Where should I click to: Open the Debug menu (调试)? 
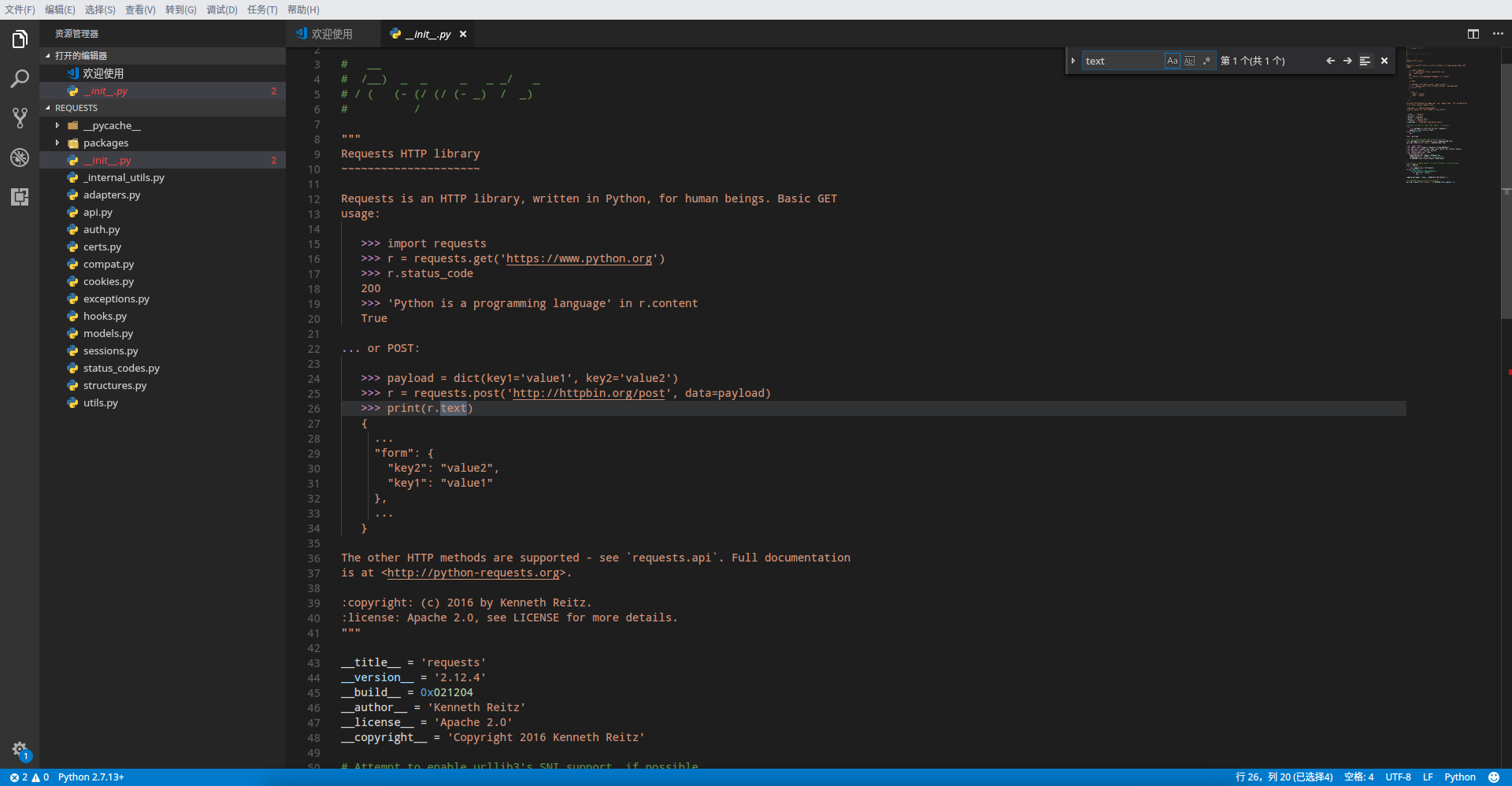tap(222, 9)
